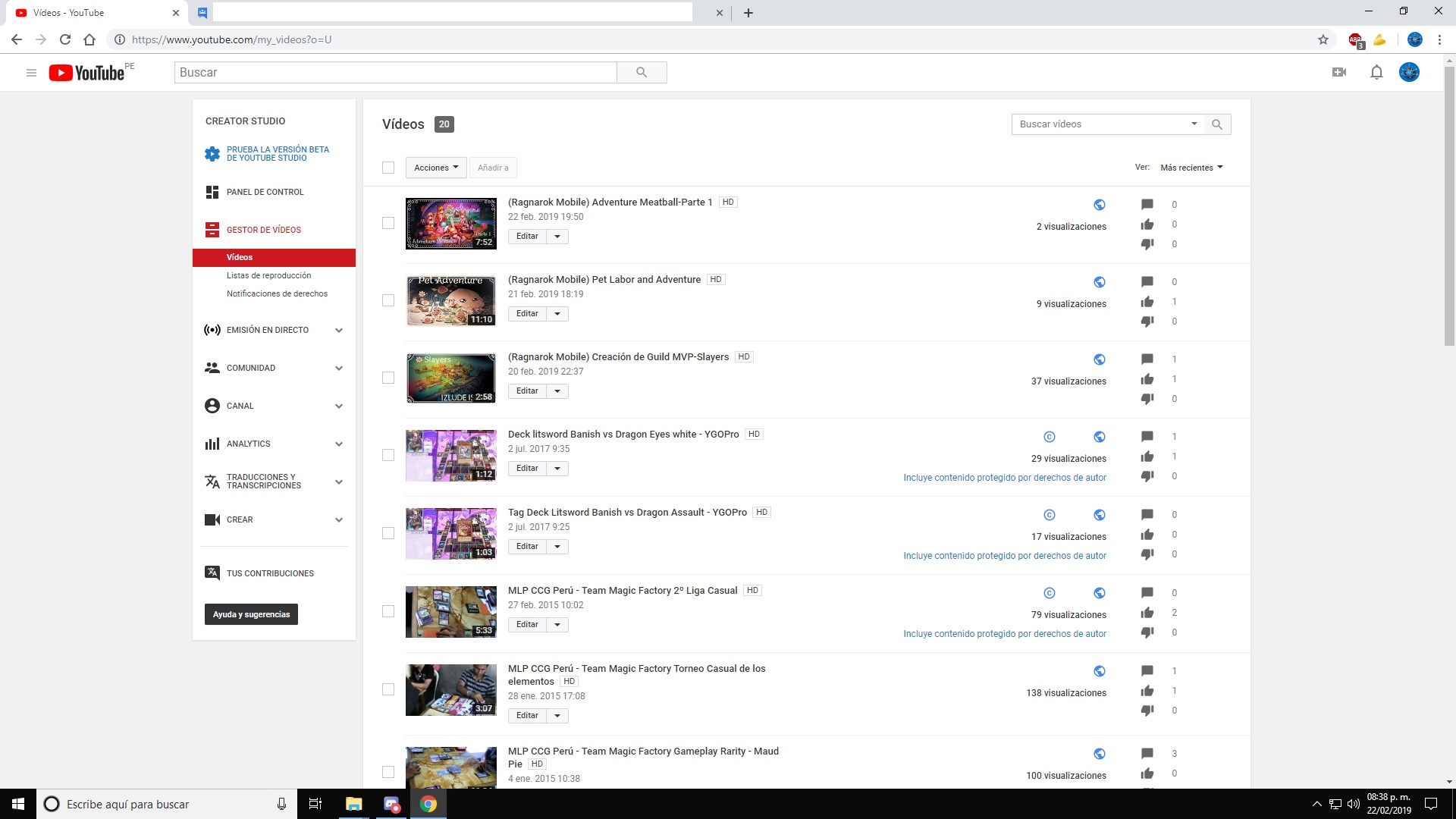Open Editar dropdown arrow for Pet Labor video
Image resolution: width=1456 pixels, height=819 pixels.
point(557,314)
